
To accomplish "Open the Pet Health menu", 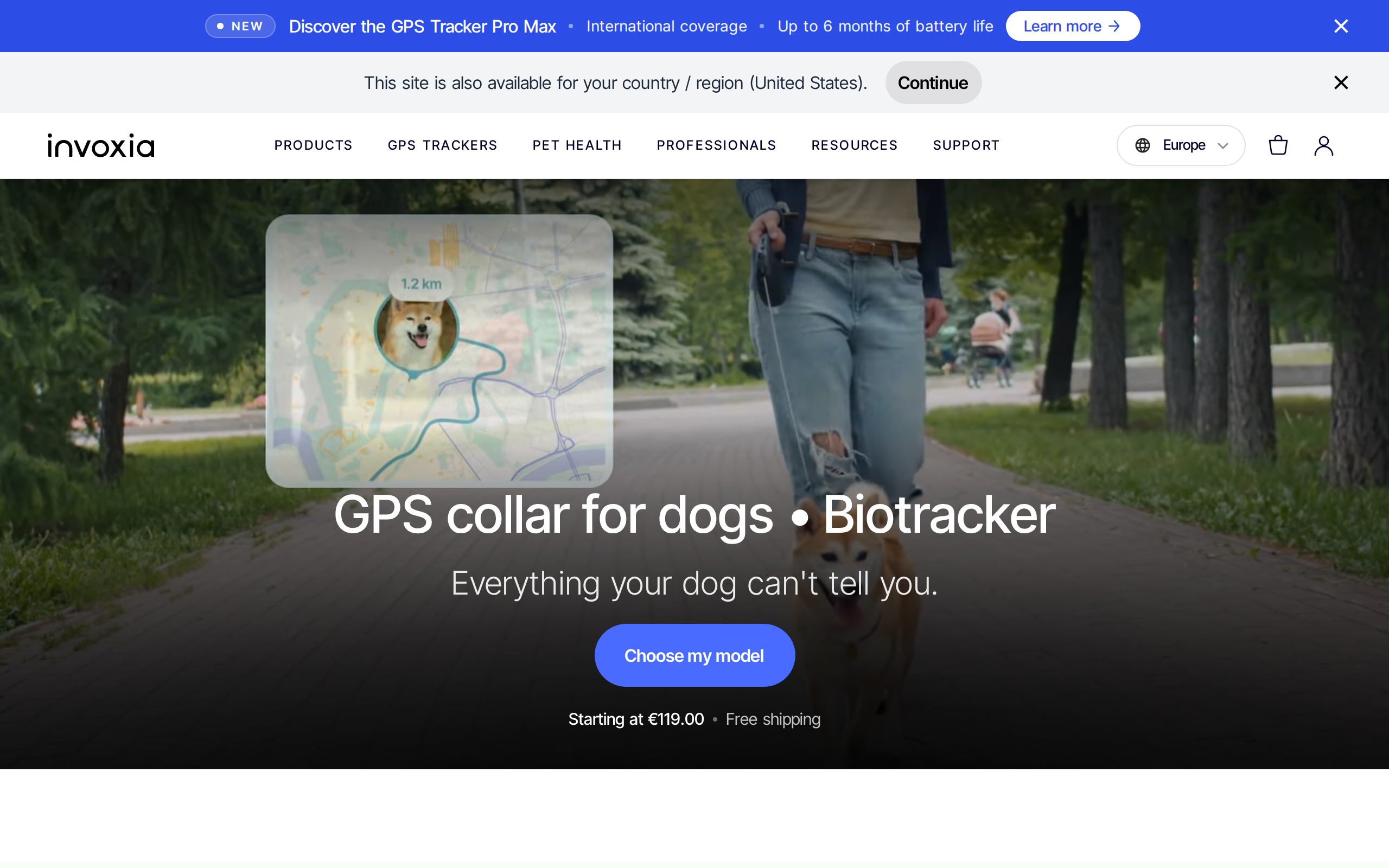I will coord(577,145).
